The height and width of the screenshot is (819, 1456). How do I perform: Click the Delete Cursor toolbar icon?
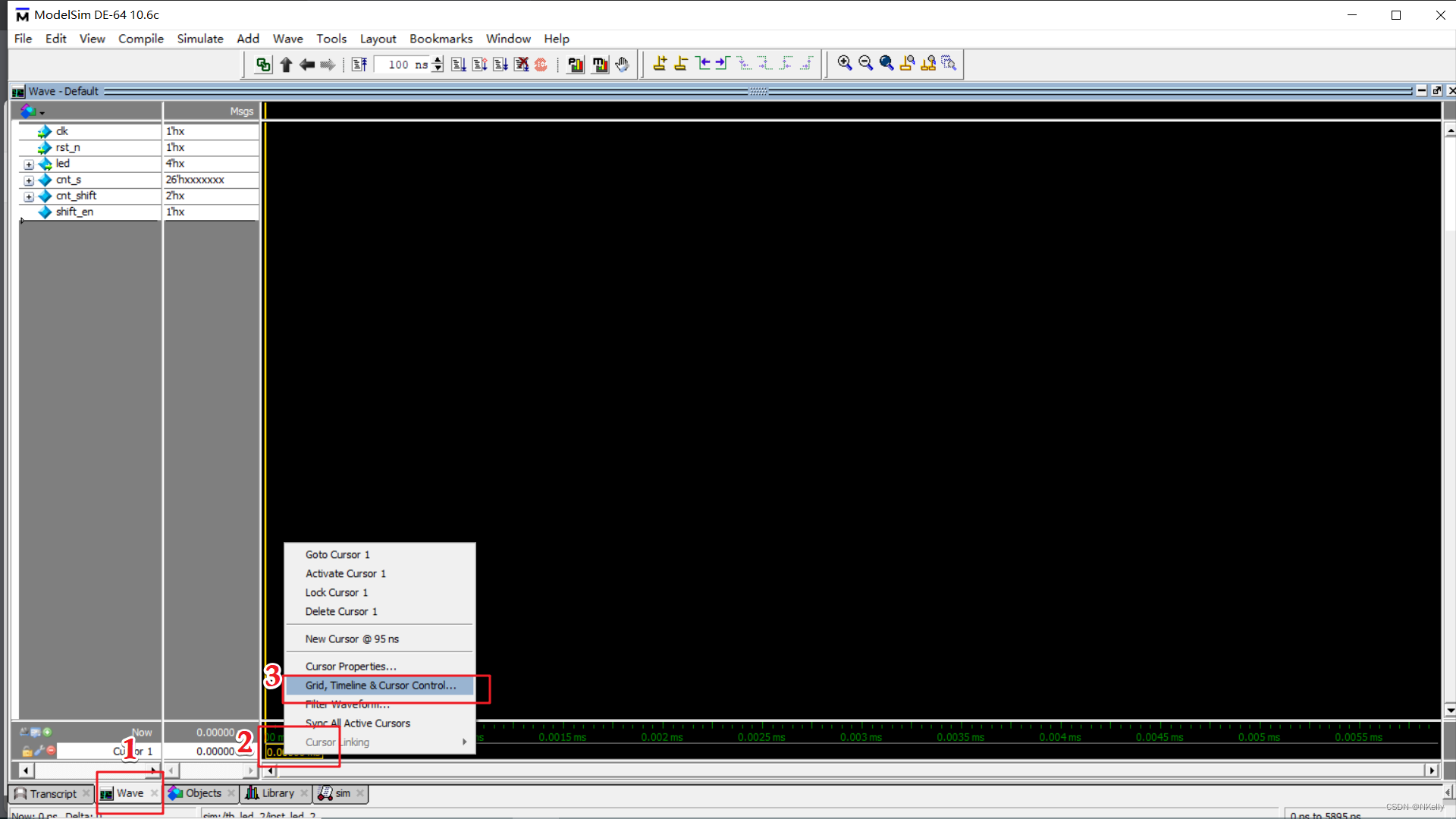coord(681,64)
